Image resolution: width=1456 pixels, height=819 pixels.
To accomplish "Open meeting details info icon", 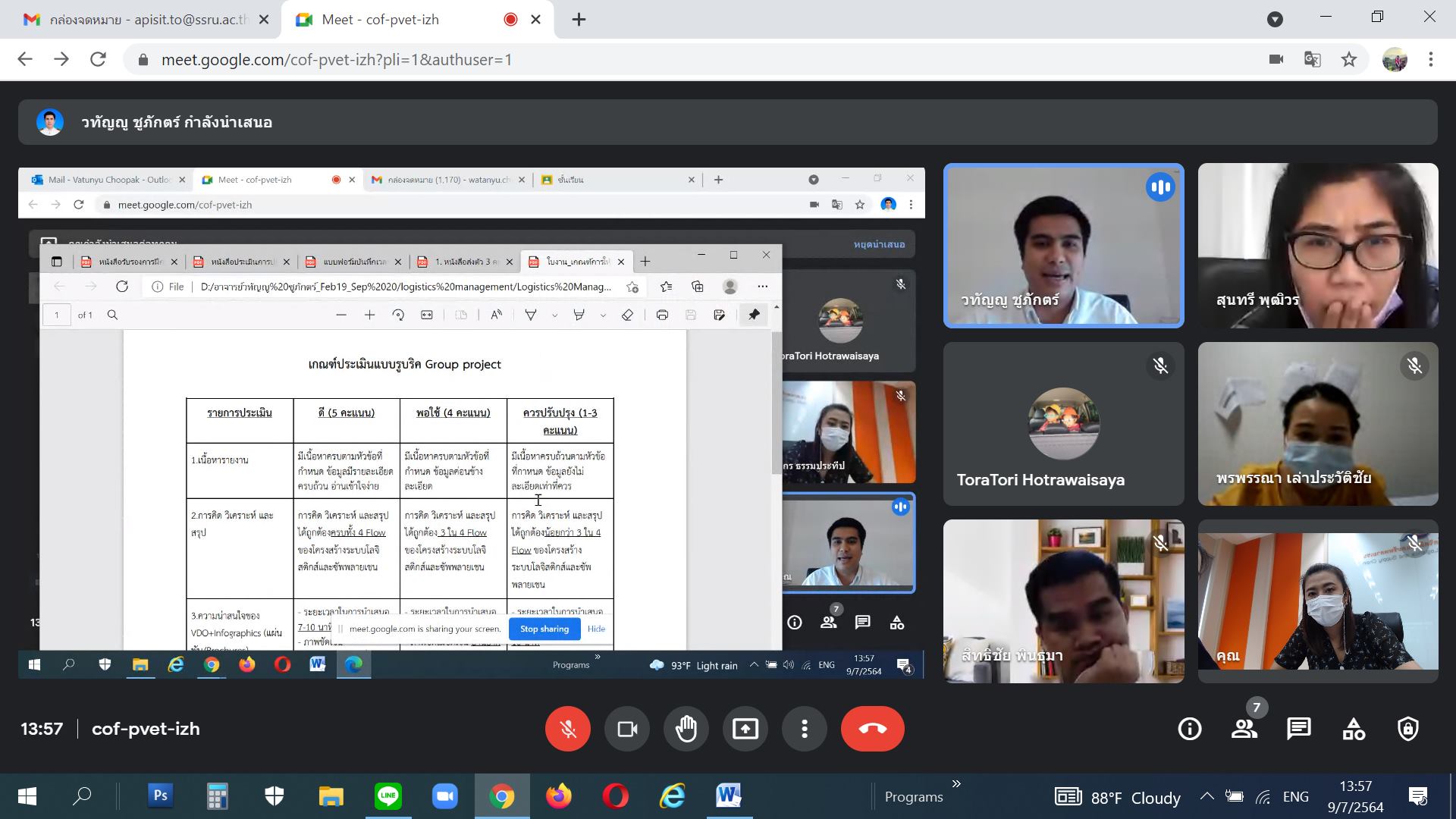I will 1189,730.
